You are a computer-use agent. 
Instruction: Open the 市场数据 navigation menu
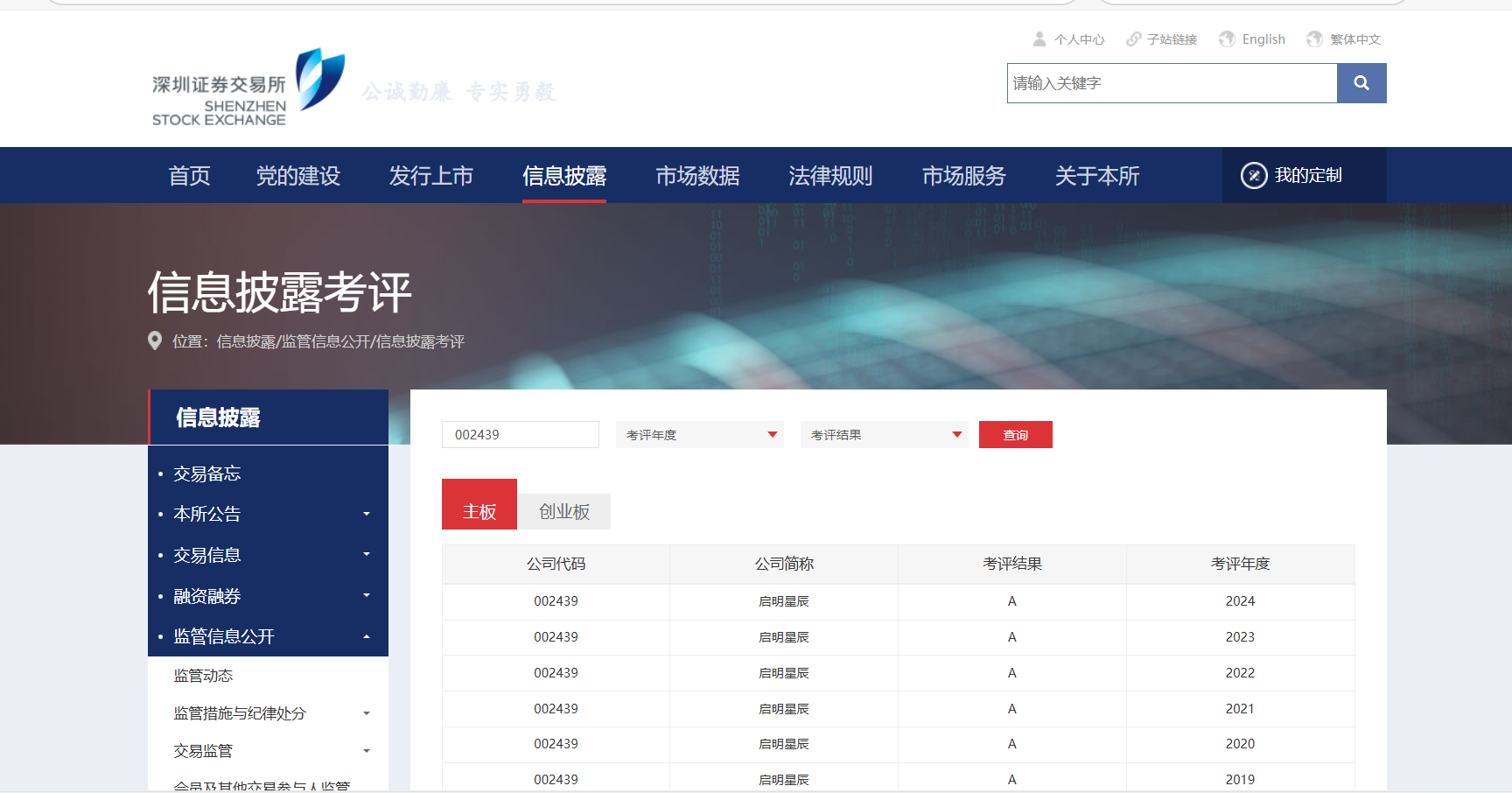[x=697, y=176]
